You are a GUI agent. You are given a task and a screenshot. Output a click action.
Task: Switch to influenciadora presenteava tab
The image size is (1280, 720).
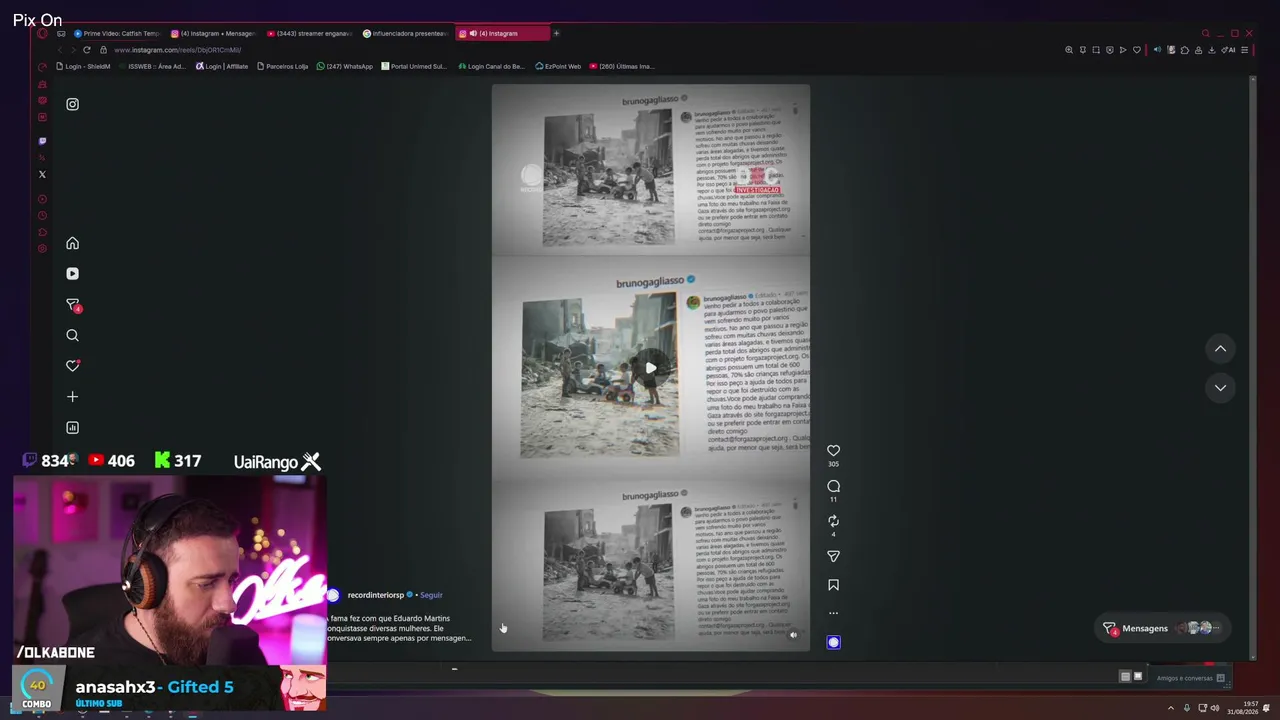pyautogui.click(x=405, y=33)
